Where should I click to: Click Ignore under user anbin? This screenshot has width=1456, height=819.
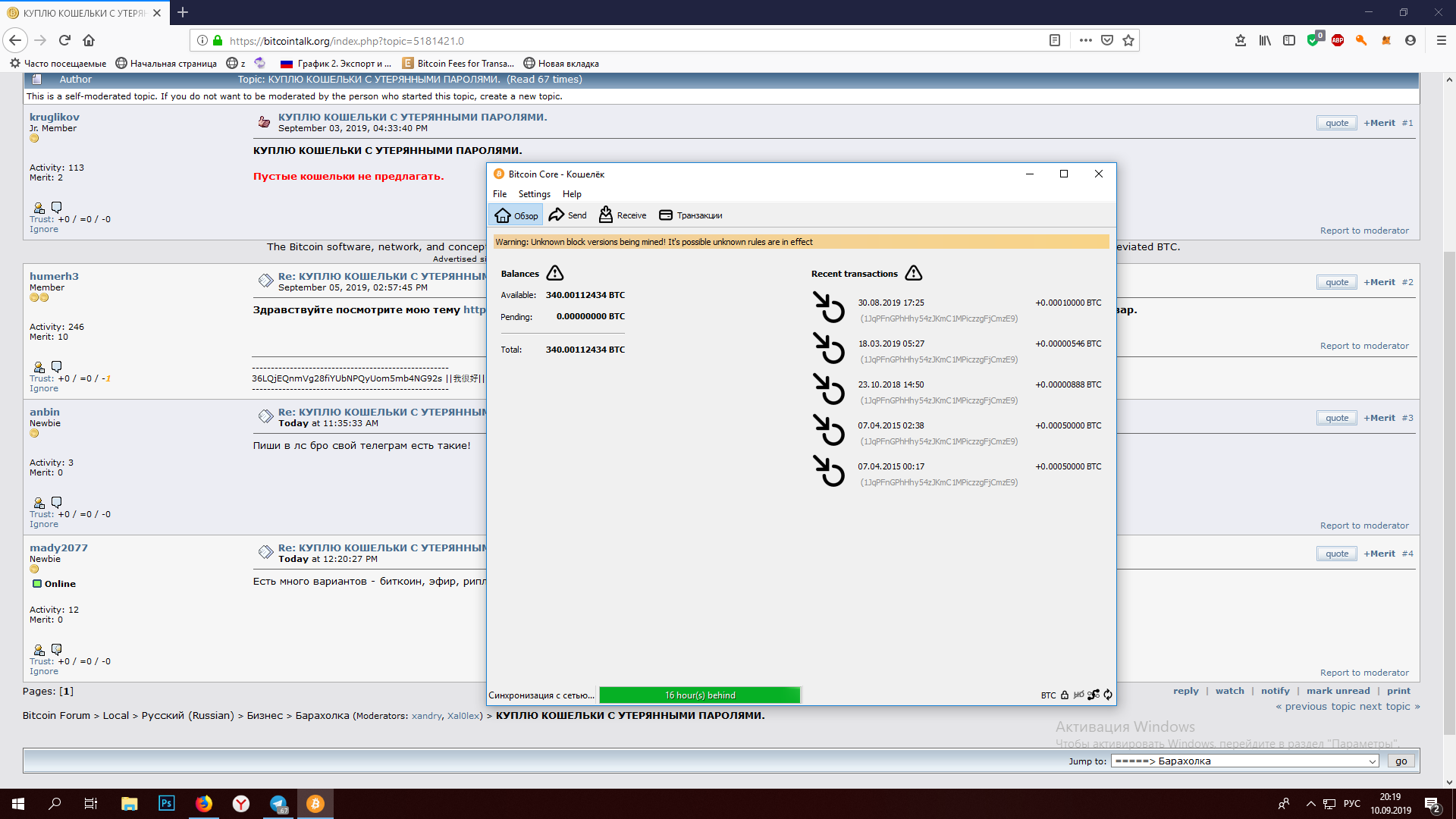click(x=44, y=524)
